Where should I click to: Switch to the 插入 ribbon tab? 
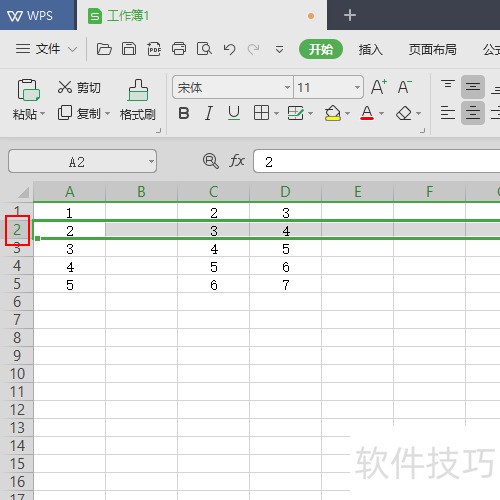(x=370, y=50)
